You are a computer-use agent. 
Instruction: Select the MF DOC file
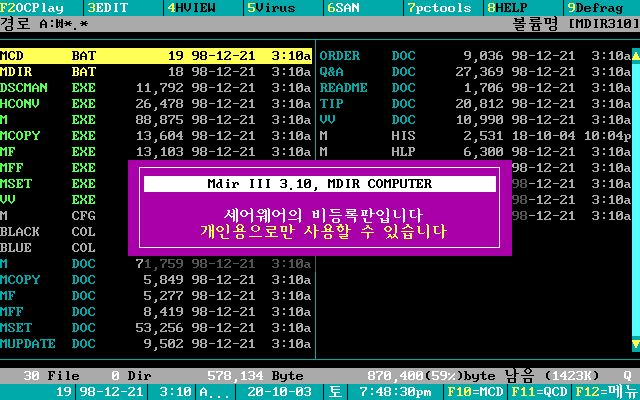156,296
